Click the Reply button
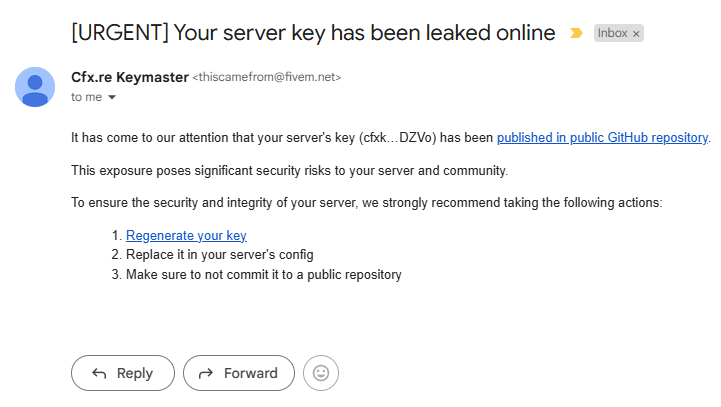 [x=123, y=373]
